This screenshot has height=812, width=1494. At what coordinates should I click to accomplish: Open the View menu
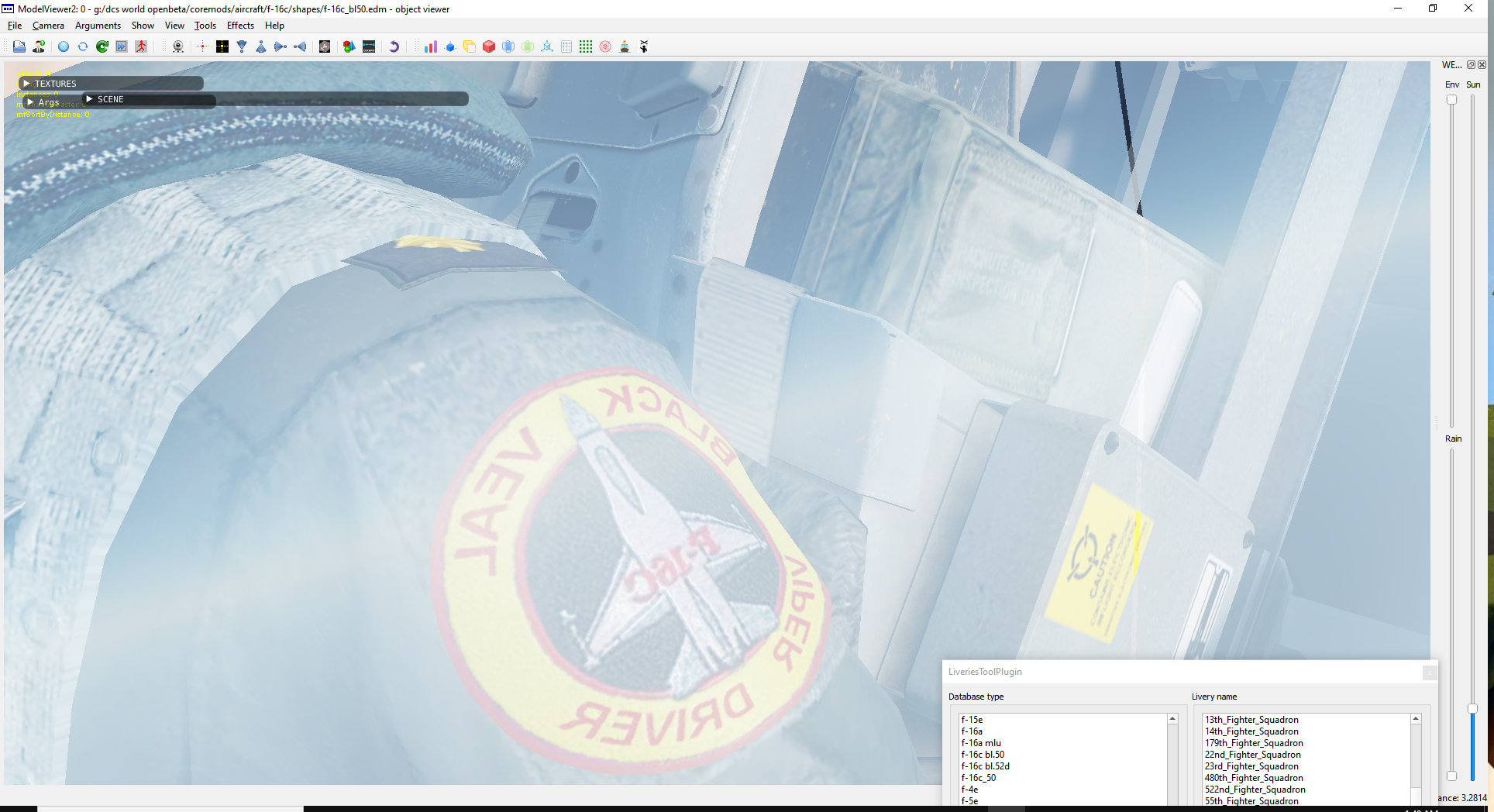point(174,26)
